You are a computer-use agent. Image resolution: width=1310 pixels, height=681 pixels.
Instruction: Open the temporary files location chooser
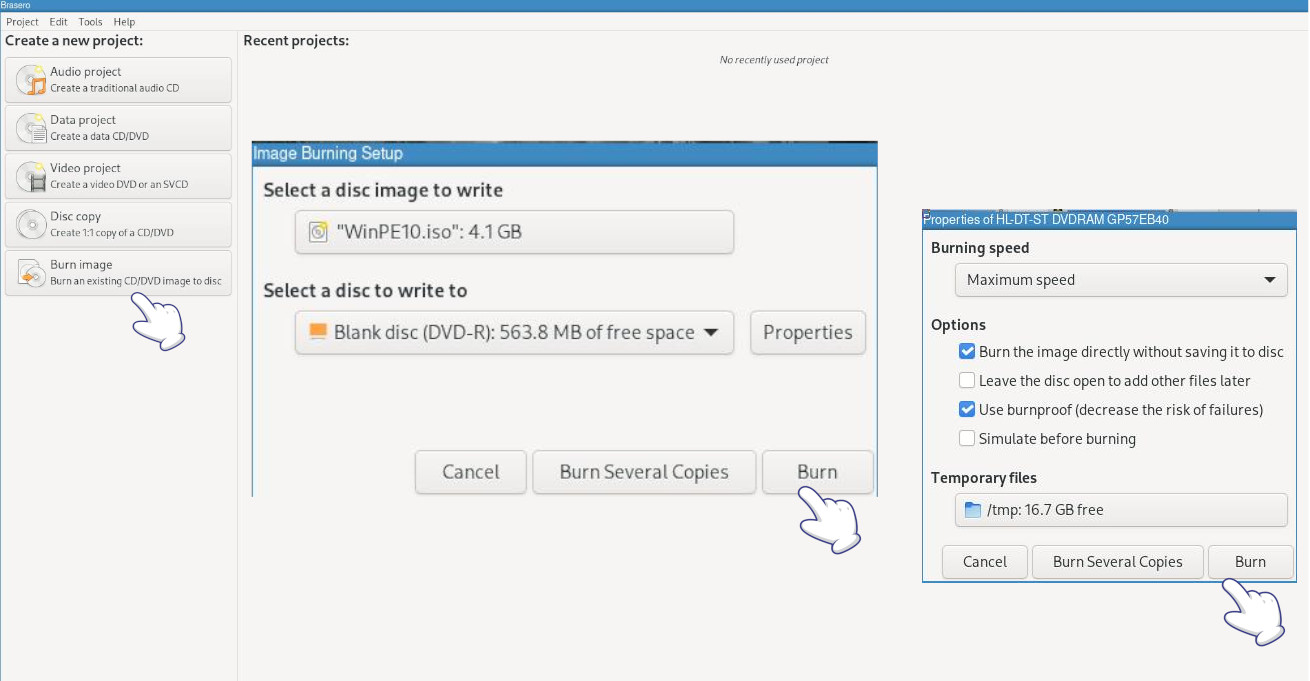pyautogui.click(x=1121, y=510)
